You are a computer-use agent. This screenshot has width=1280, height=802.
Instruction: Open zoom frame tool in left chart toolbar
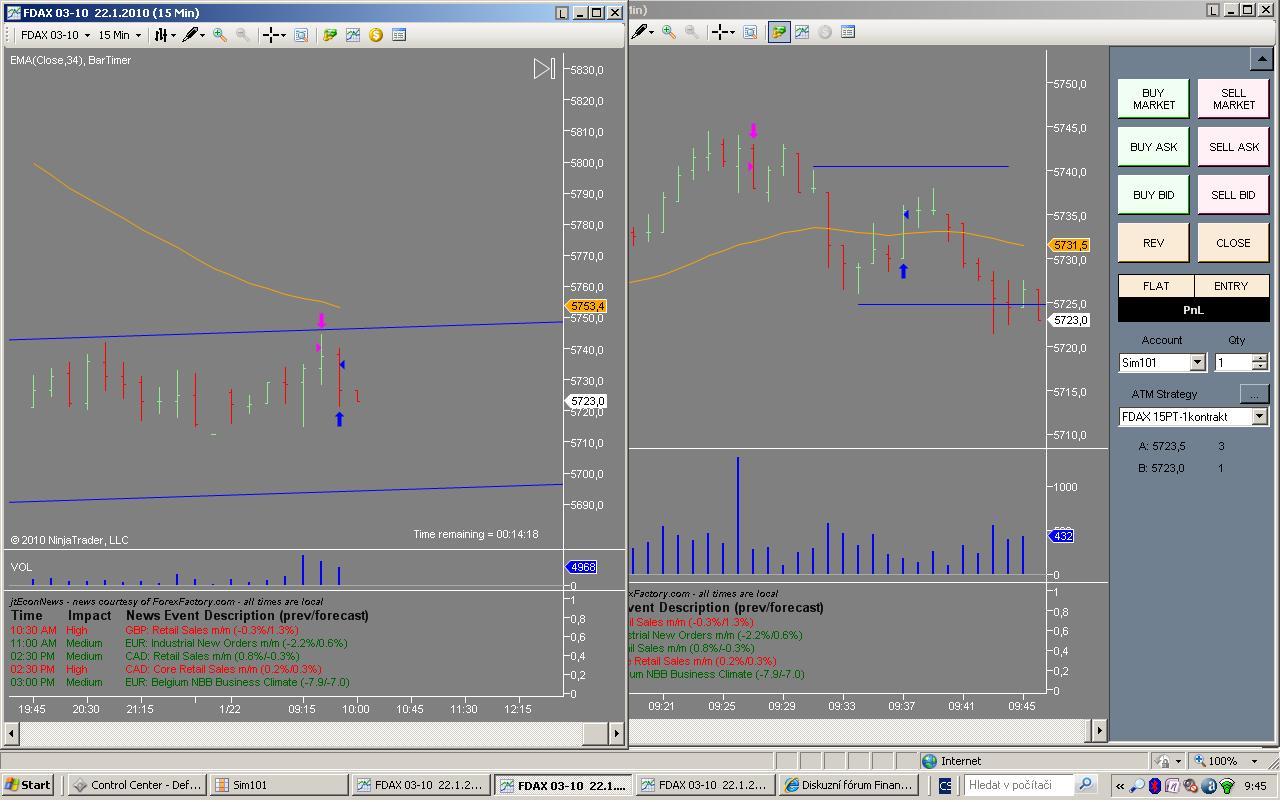coord(301,35)
